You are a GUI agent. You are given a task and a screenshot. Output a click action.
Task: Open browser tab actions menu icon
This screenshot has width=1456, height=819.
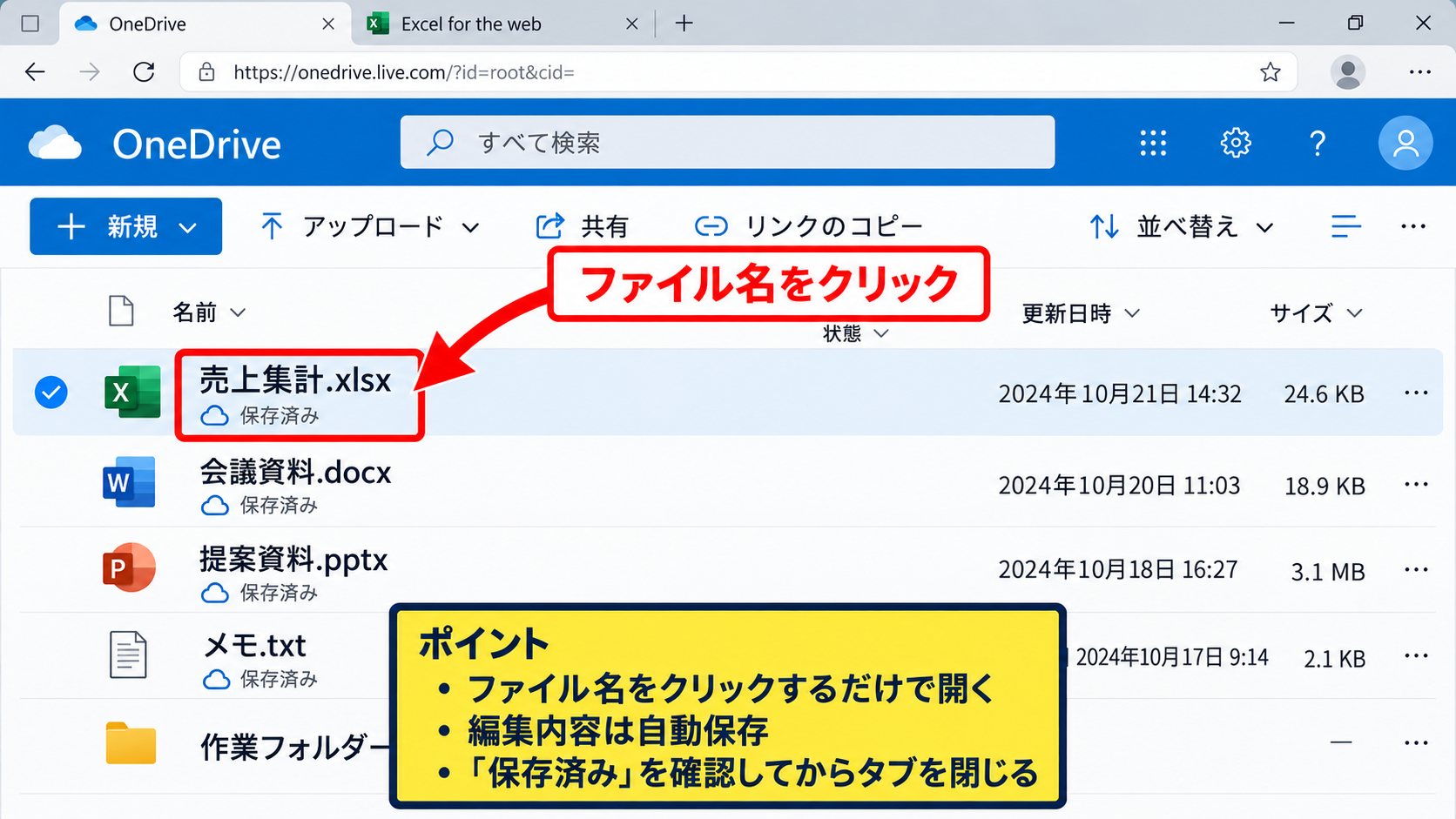30,23
